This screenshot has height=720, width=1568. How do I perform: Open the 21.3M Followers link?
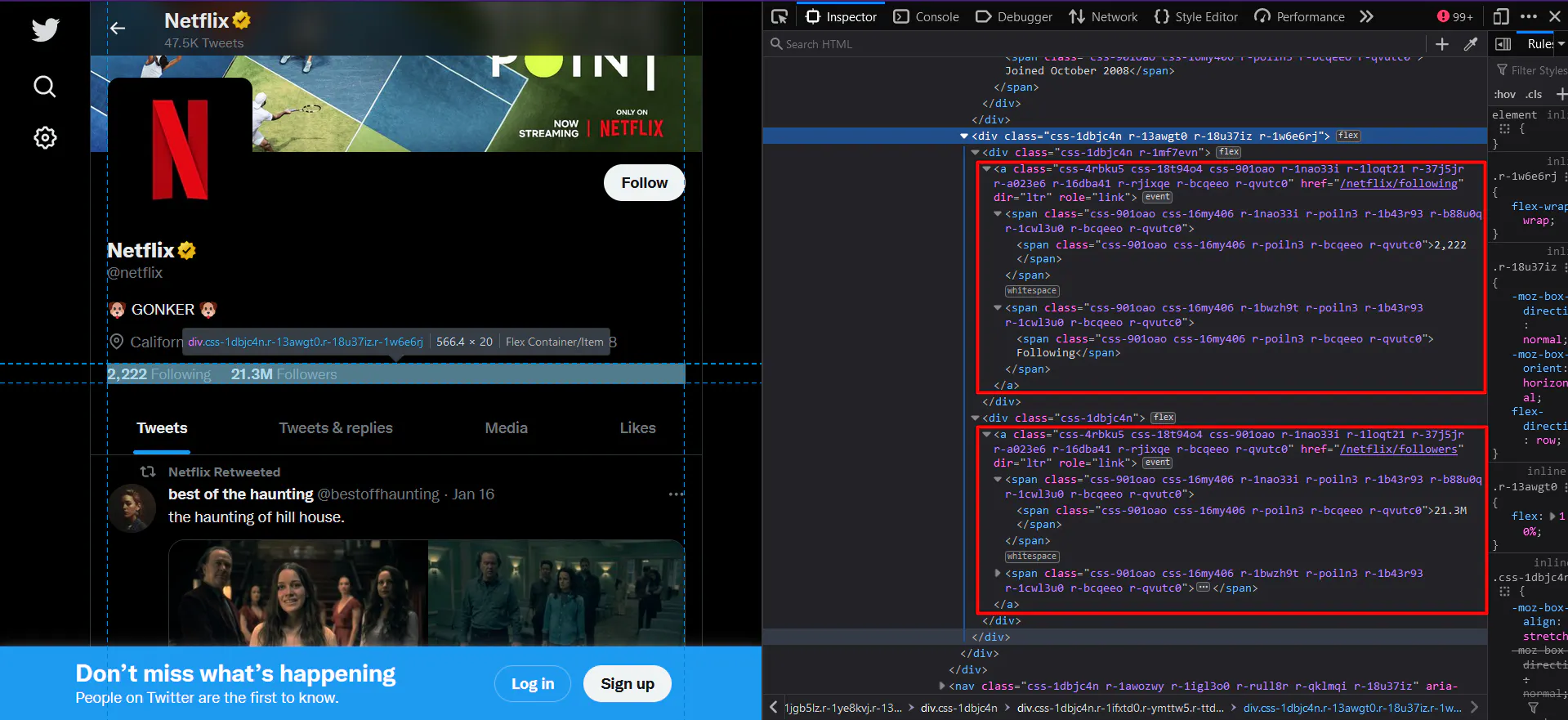(284, 374)
